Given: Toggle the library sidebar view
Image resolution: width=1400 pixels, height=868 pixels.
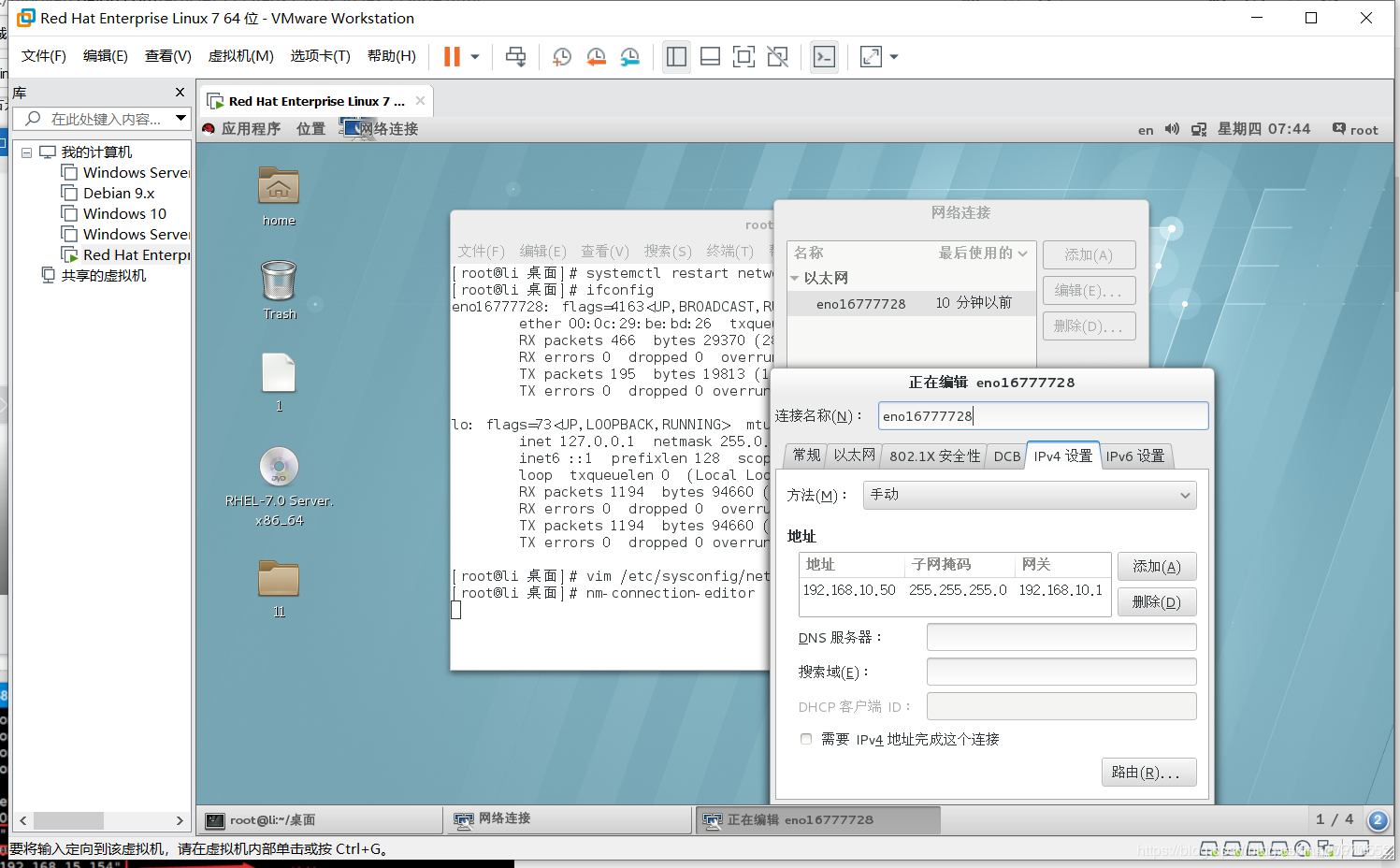Looking at the screenshot, I should click(x=676, y=57).
